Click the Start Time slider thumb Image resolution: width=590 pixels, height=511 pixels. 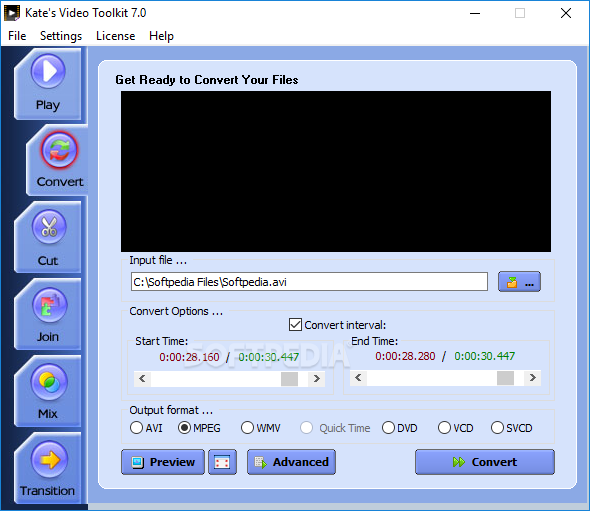tap(289, 379)
